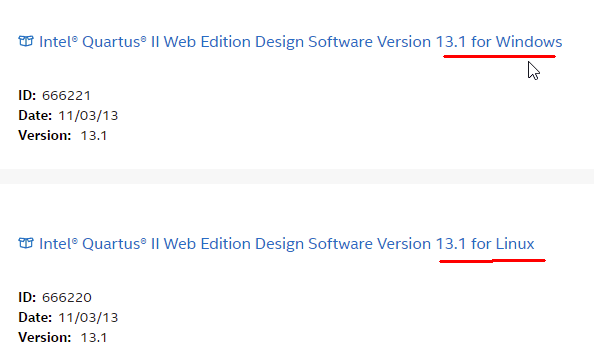Click the bold Date: label of the Windows entry

point(35,116)
